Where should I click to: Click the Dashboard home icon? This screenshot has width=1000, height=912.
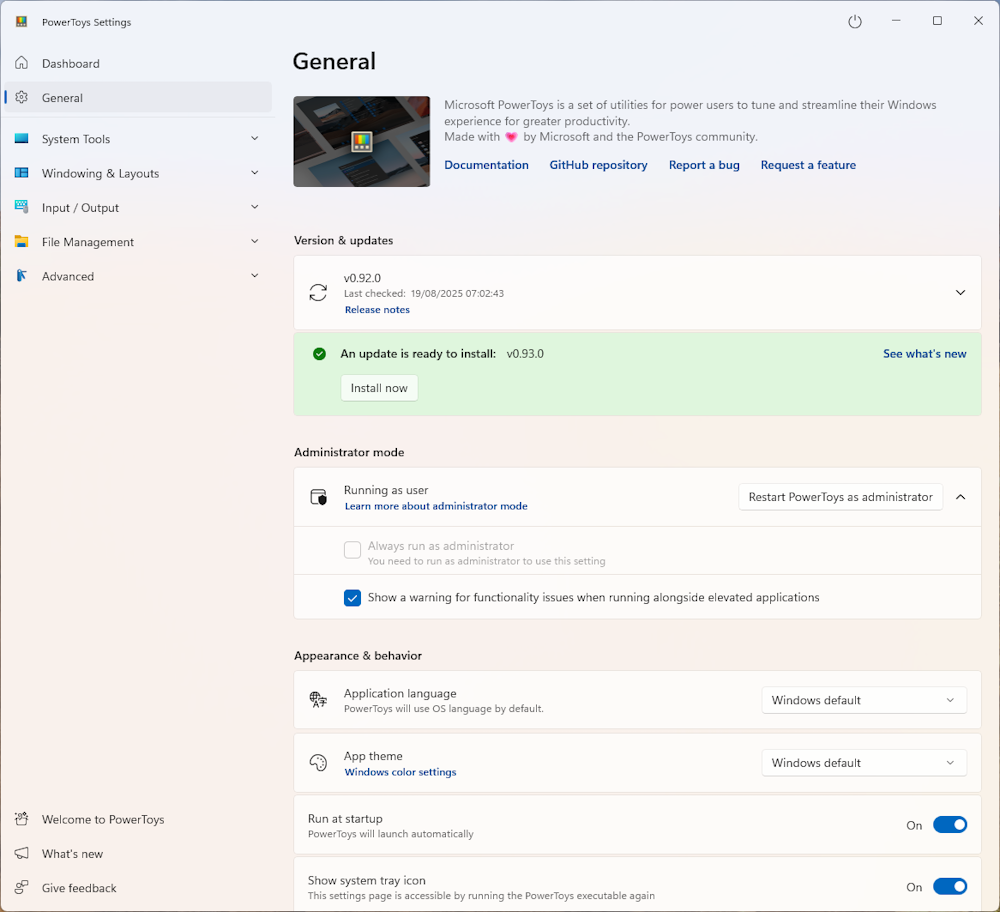[22, 63]
